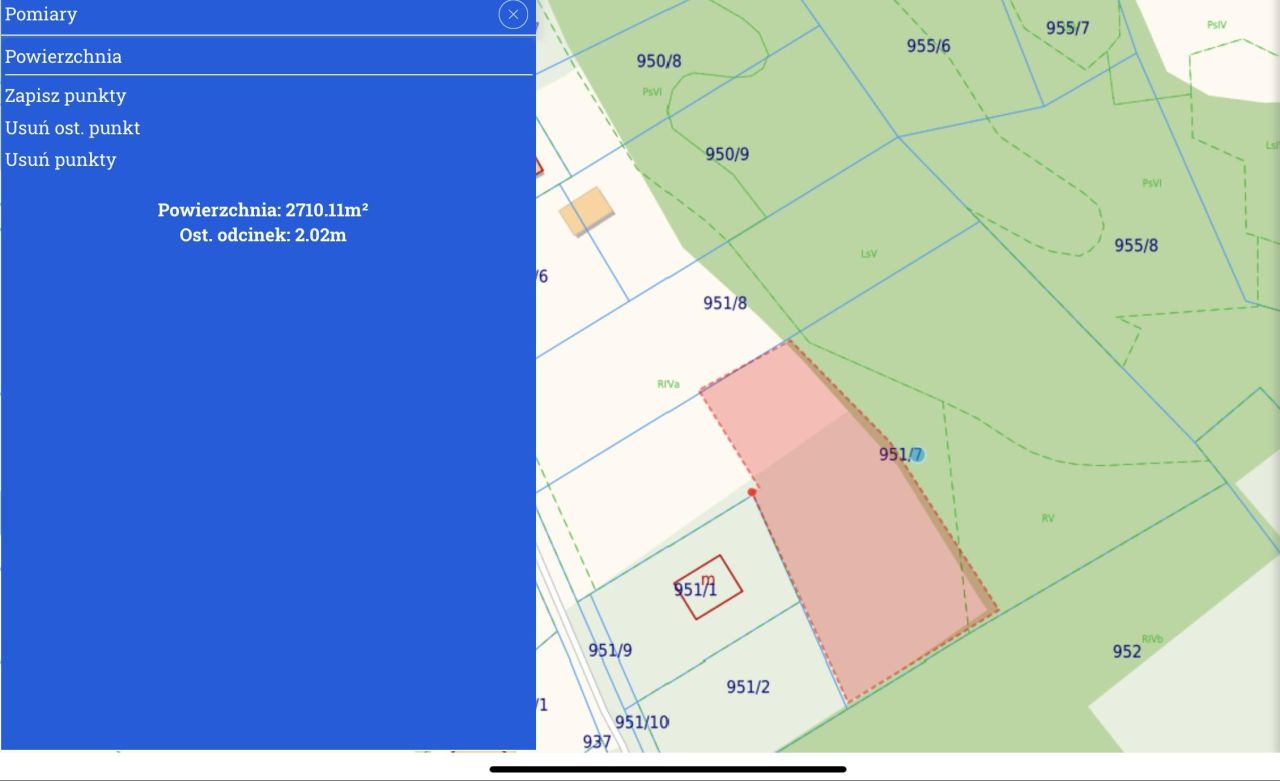Select parcel label 951/8
The image size is (1280, 781).
[x=725, y=301]
